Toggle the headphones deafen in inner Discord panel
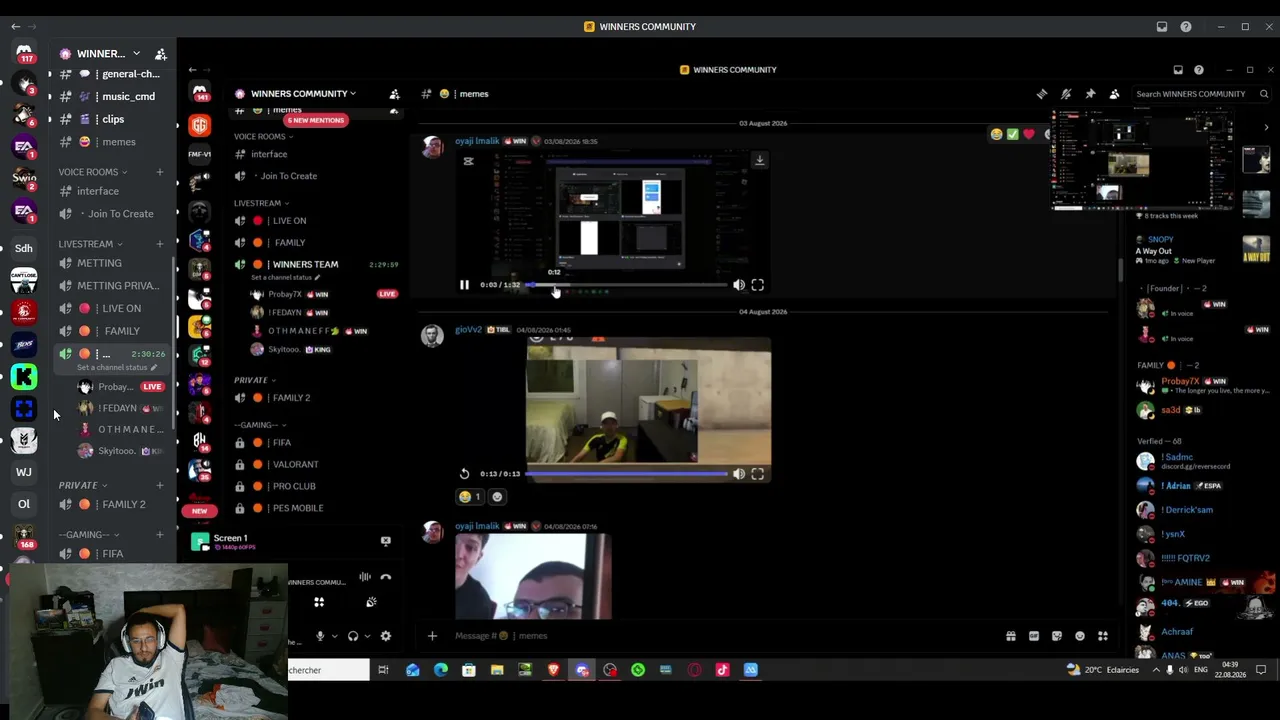 click(x=352, y=636)
